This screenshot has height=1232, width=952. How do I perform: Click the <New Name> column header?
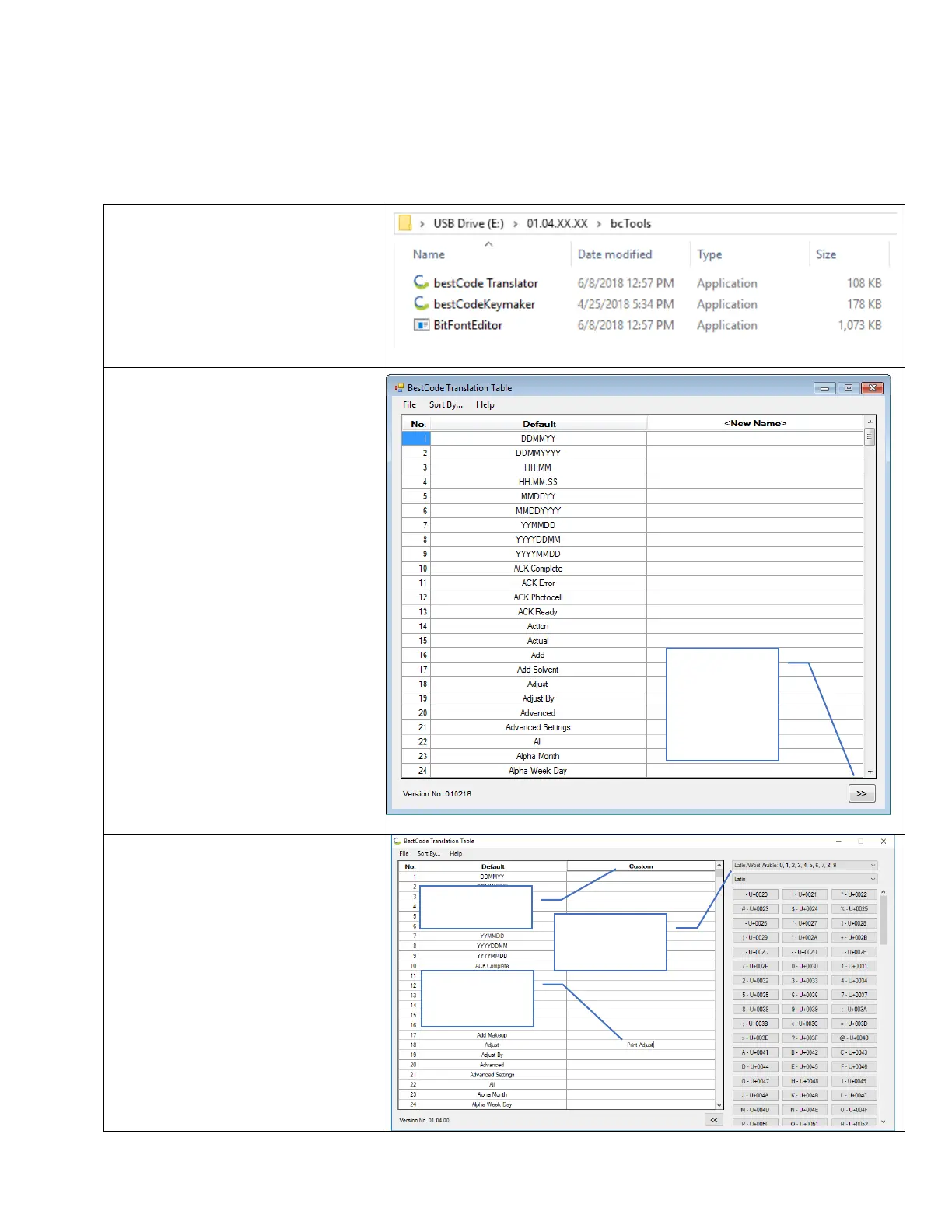click(x=754, y=424)
